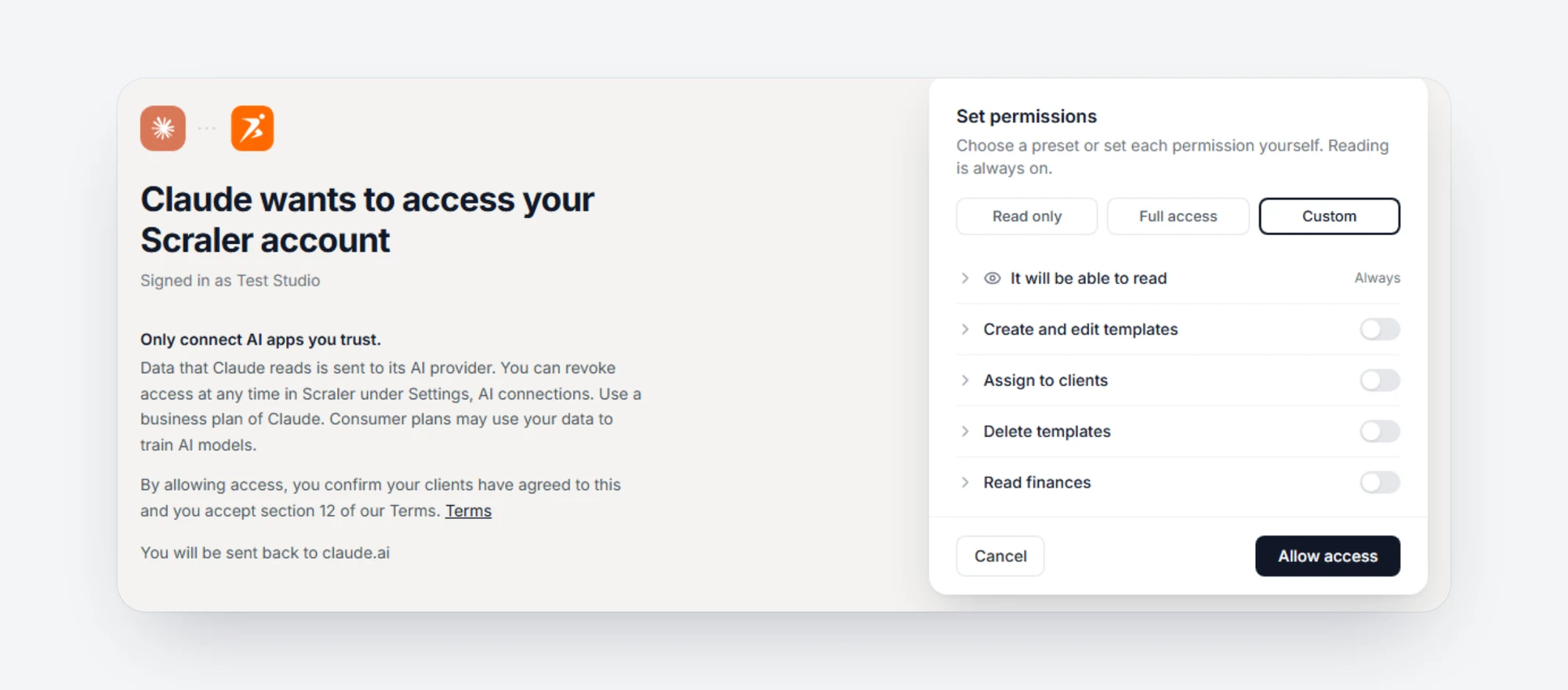Viewport: 1568px width, 690px height.
Task: Expand the Assign to clients chevron
Action: (965, 380)
